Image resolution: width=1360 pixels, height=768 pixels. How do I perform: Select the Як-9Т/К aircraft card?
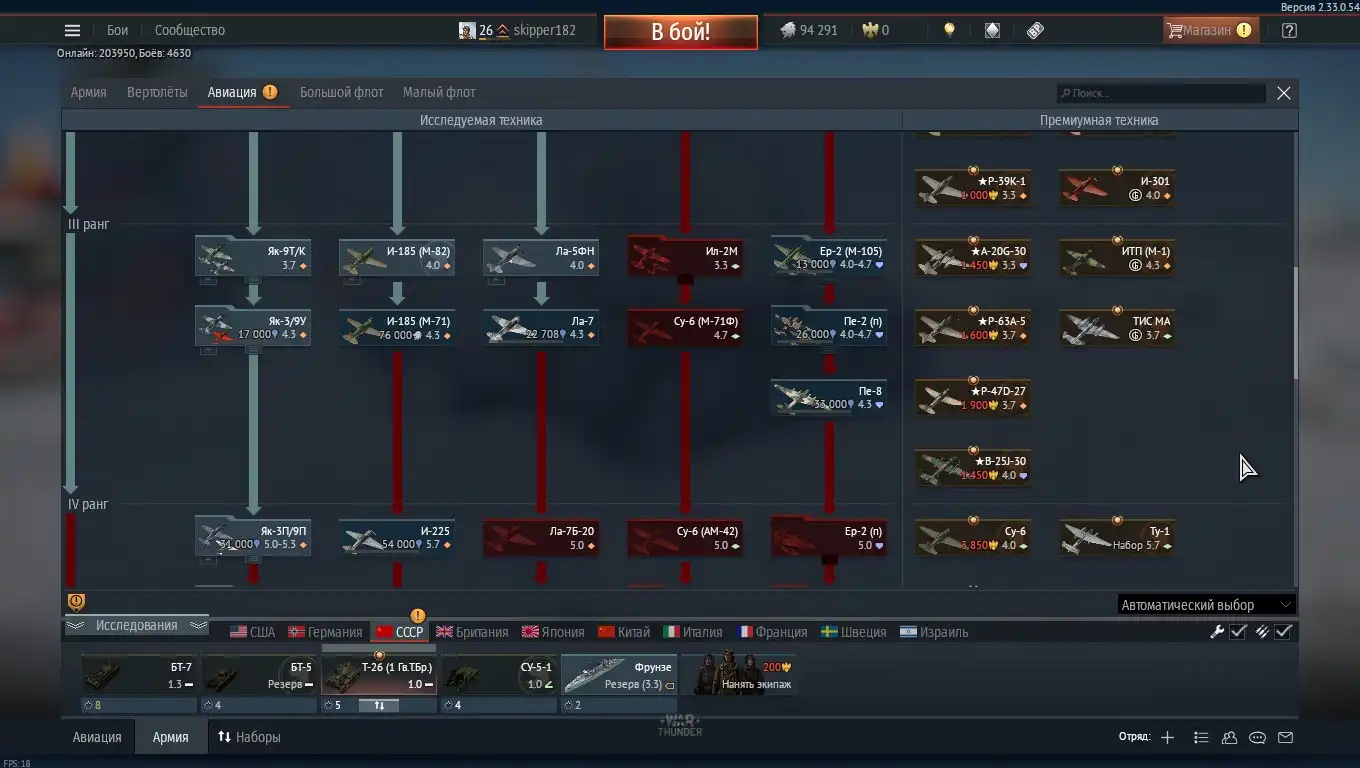point(253,257)
